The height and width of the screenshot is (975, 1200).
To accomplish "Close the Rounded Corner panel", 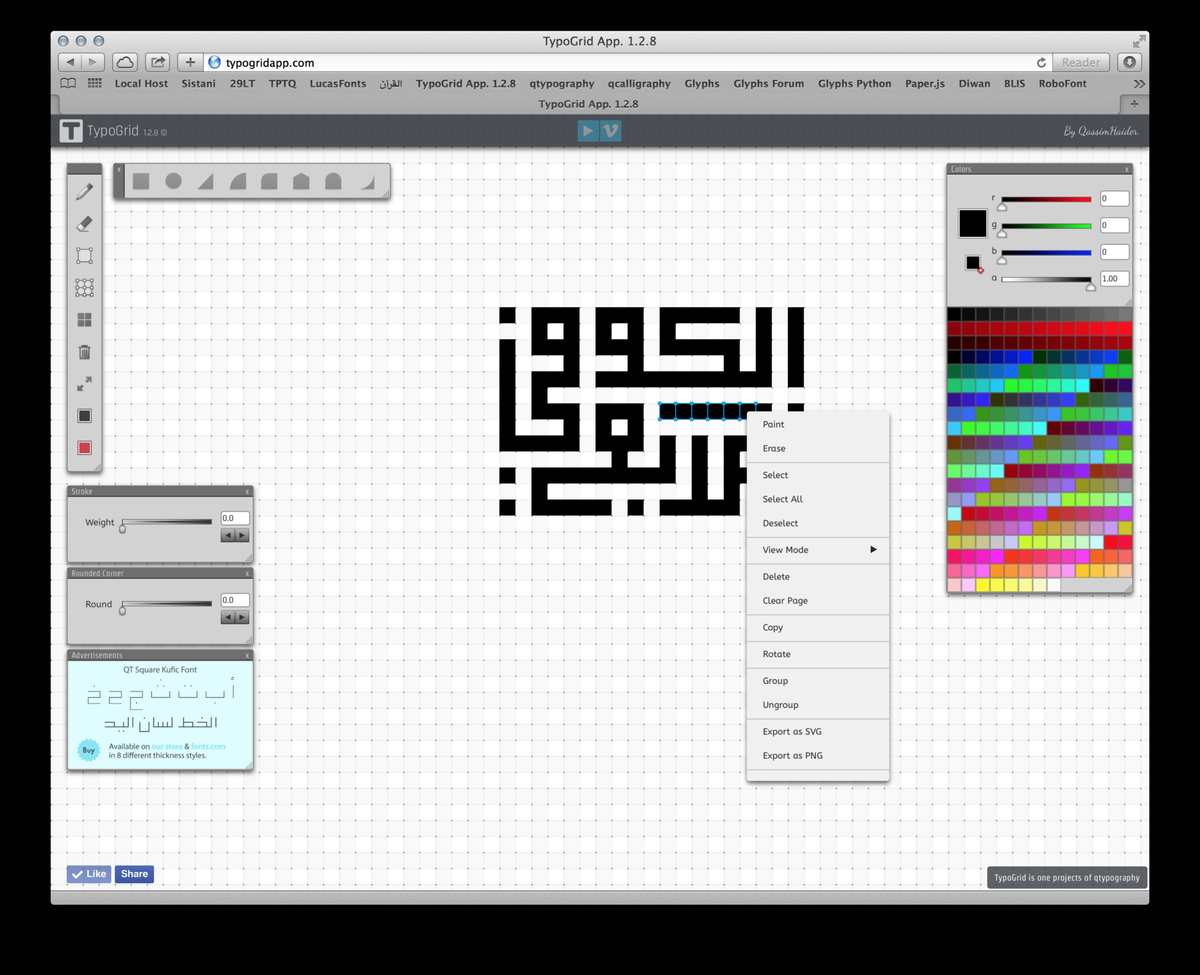I will 247,573.
